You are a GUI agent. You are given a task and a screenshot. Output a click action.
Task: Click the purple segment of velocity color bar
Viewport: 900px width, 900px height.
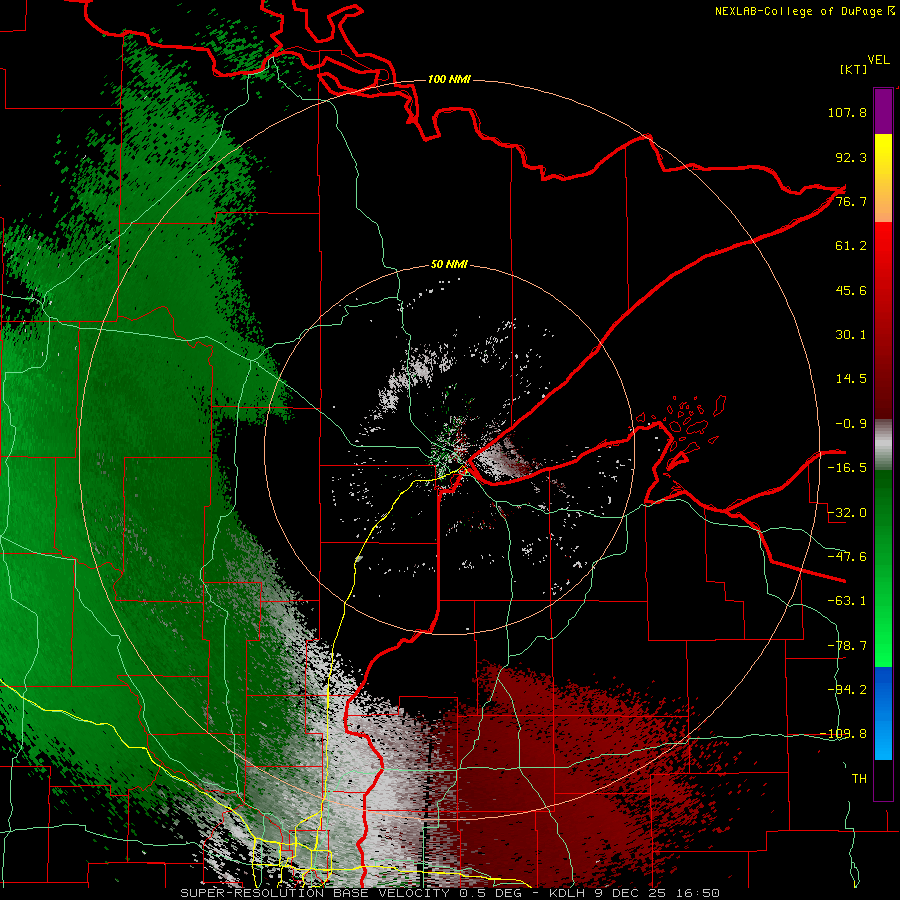tap(883, 112)
